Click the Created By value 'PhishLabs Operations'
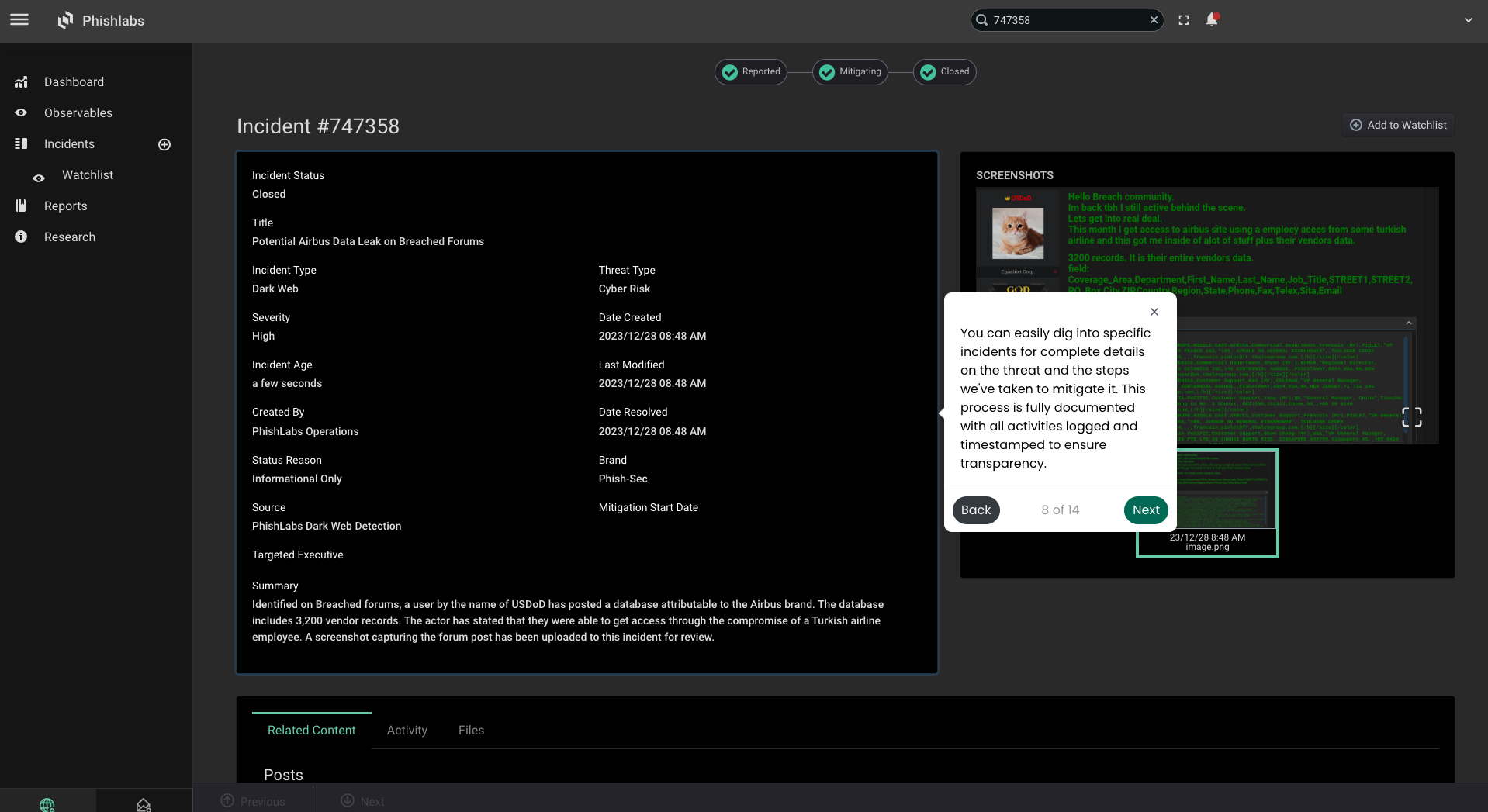 [306, 432]
